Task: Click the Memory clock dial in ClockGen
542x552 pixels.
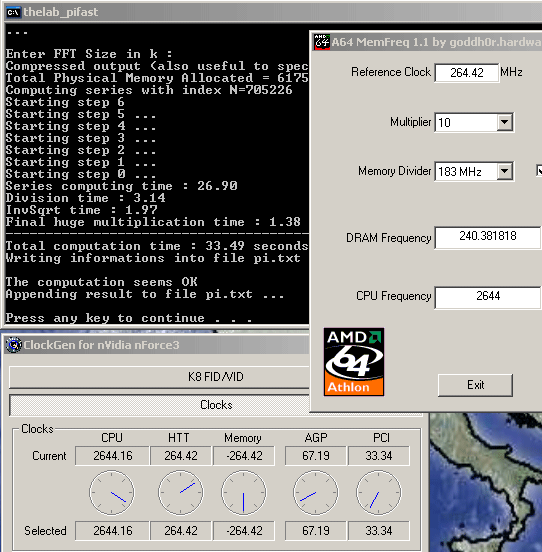Action: 244,493
